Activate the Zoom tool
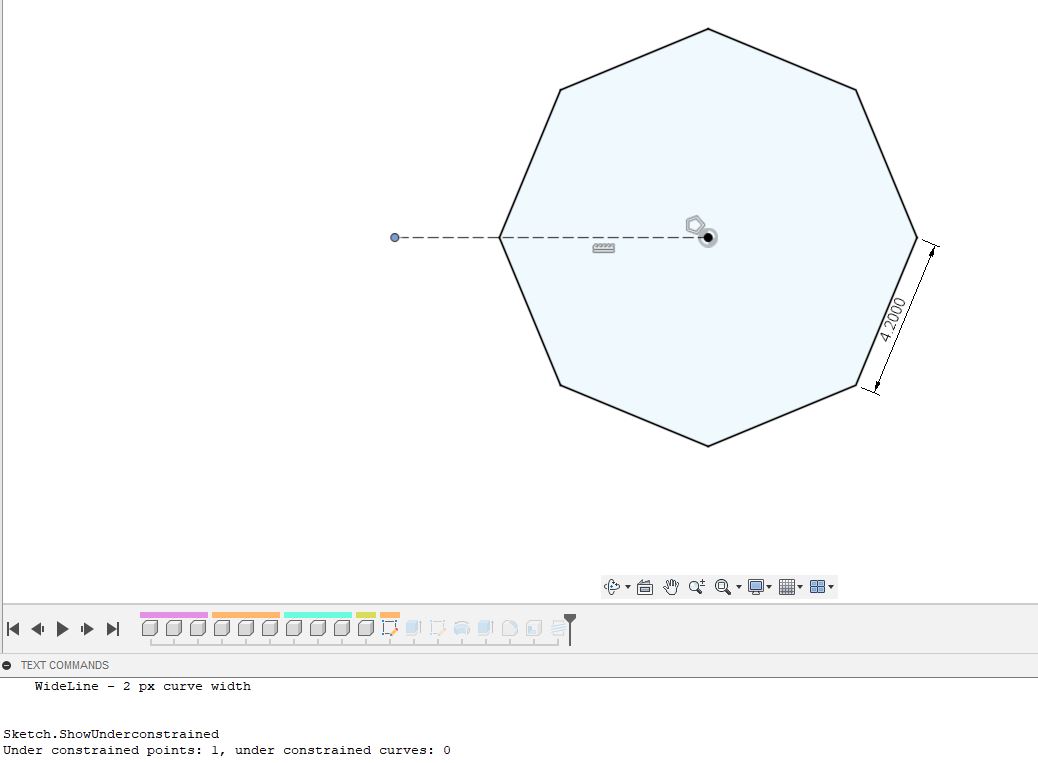Screen dimensions: 1038x763 (697, 586)
